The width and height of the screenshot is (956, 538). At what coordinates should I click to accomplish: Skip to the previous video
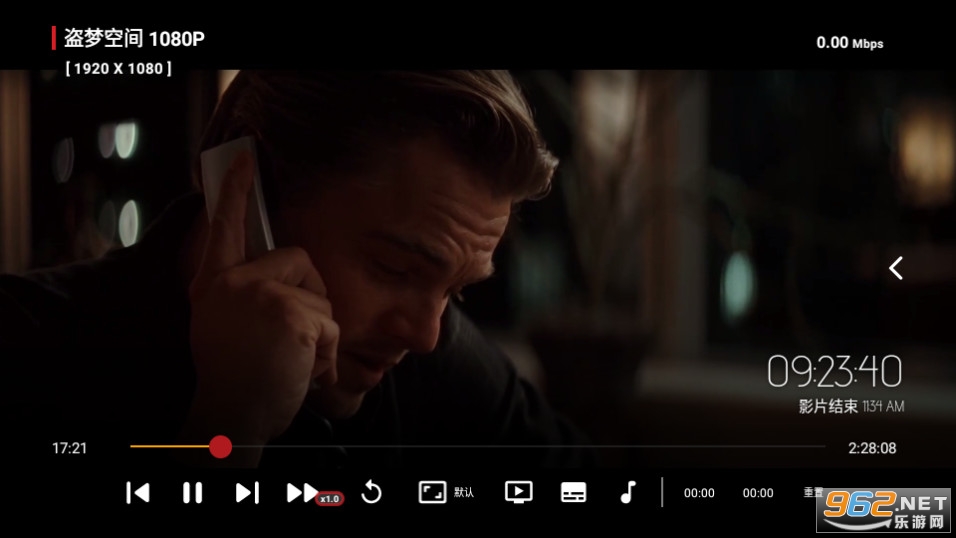(138, 492)
